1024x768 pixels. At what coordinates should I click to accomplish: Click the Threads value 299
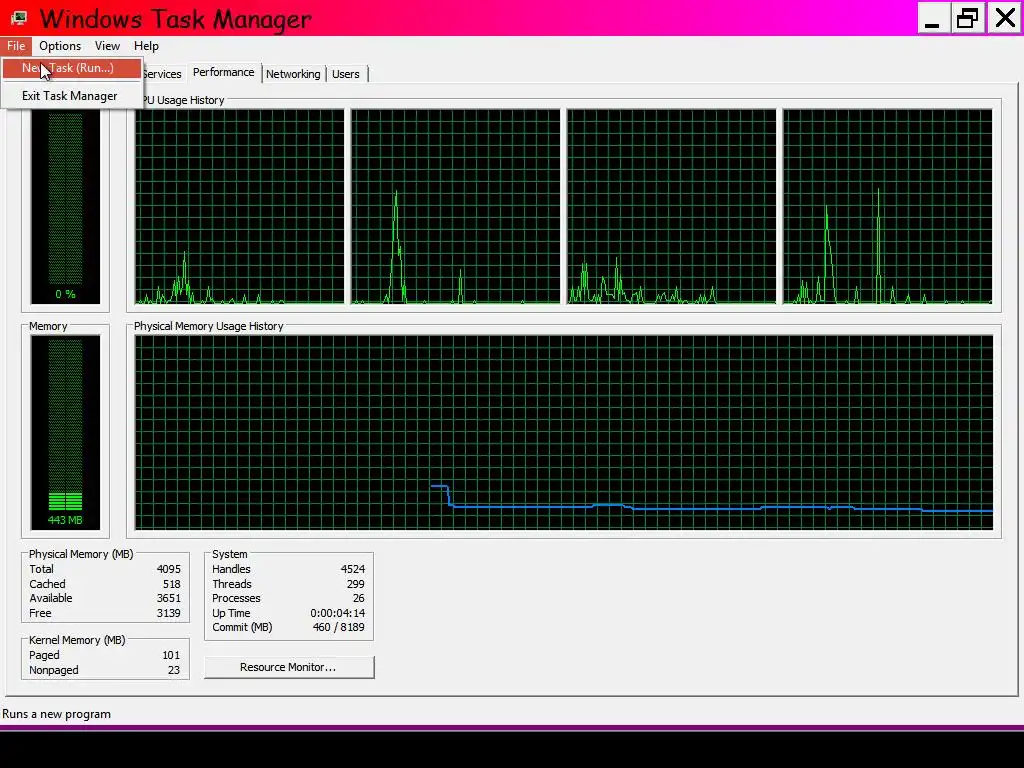pyautogui.click(x=356, y=584)
